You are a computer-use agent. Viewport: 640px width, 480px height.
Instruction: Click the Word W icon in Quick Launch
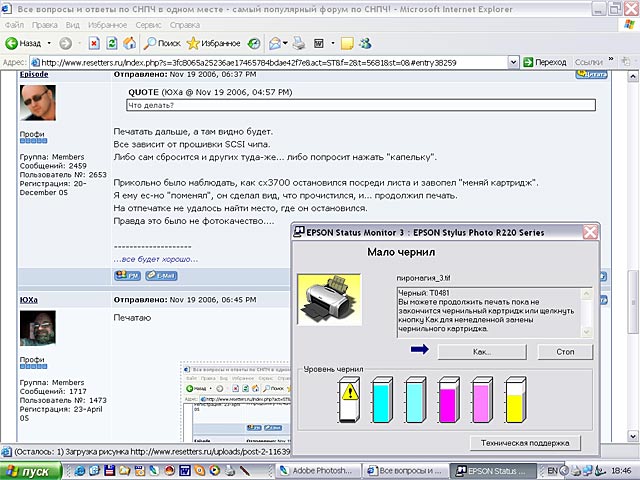[x=185, y=471]
